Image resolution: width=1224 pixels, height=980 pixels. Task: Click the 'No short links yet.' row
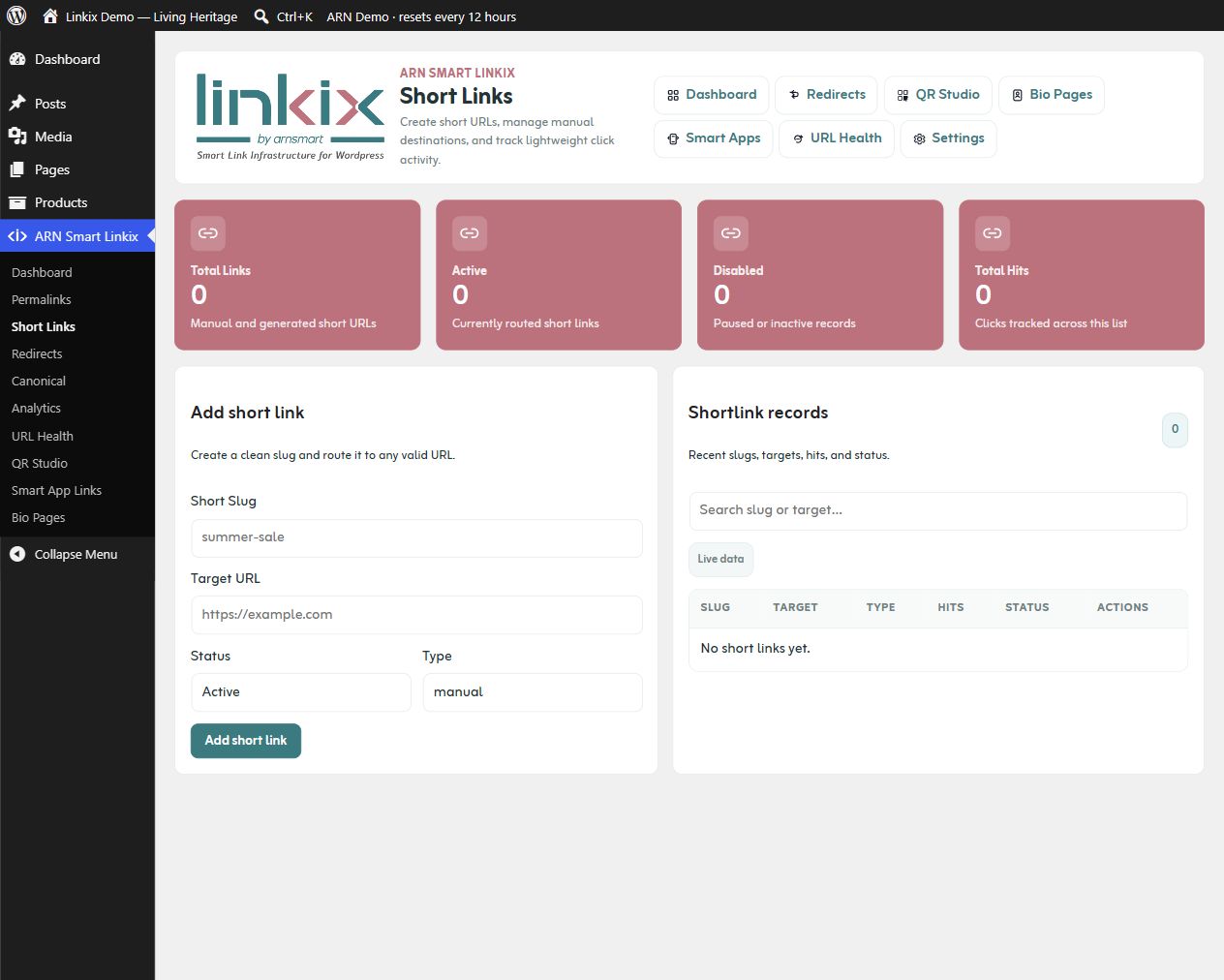pos(937,649)
